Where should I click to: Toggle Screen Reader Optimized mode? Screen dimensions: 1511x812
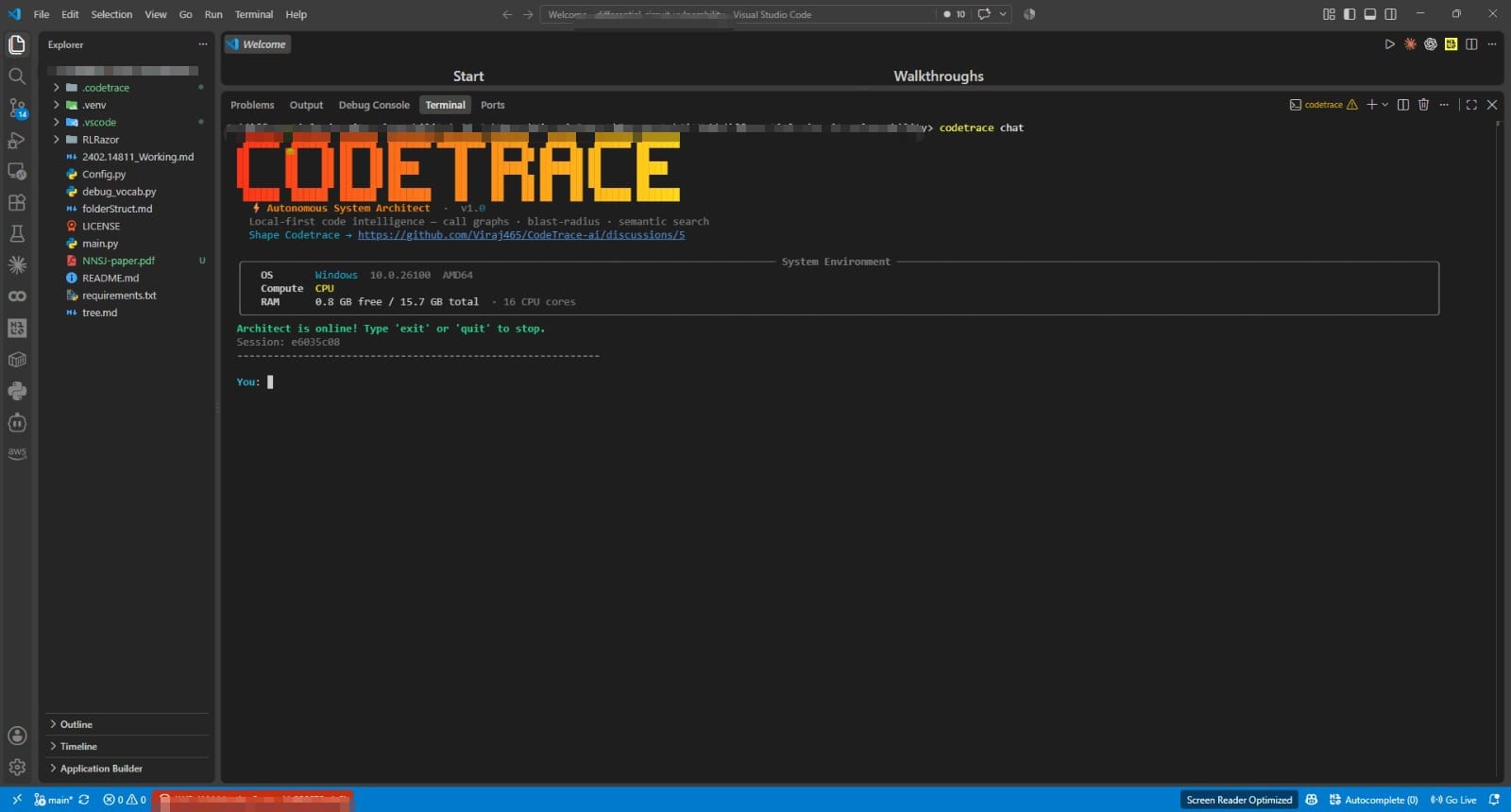click(x=1239, y=800)
